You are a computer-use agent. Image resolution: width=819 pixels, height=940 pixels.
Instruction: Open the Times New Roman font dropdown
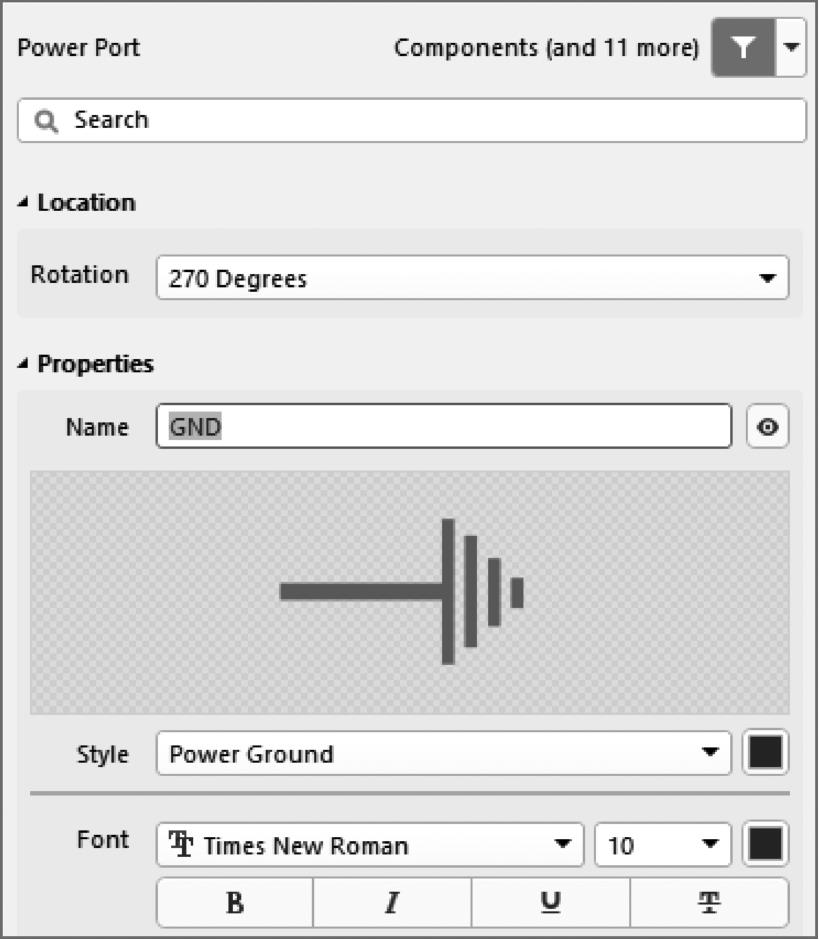pyautogui.click(x=369, y=846)
